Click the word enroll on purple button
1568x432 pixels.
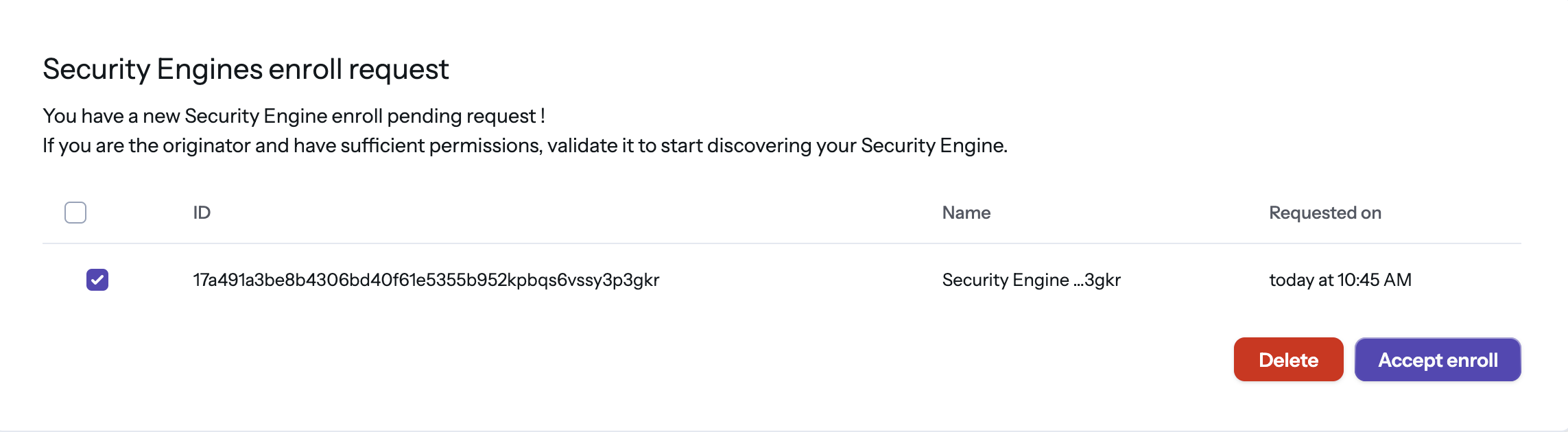click(1473, 360)
